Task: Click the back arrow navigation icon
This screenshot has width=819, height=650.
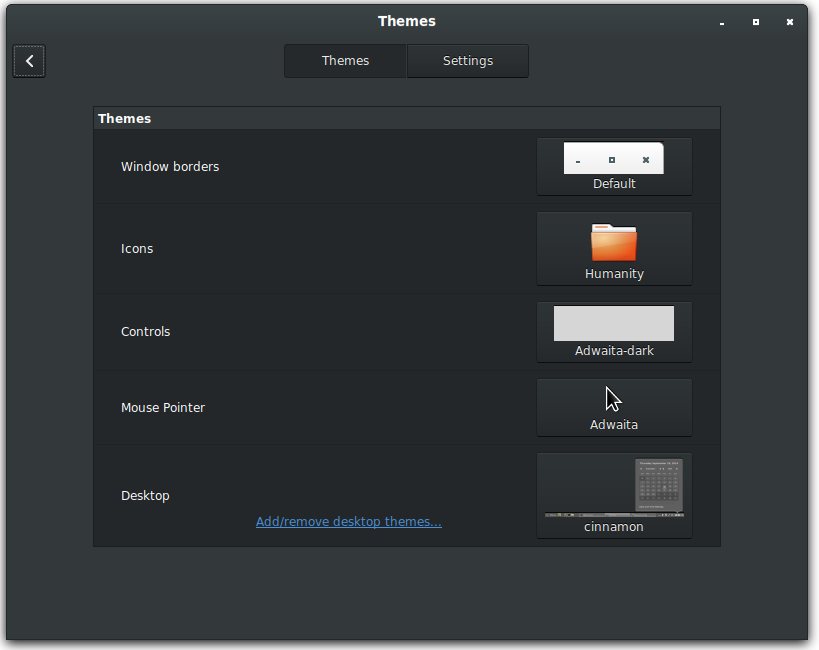Action: click(x=28, y=60)
